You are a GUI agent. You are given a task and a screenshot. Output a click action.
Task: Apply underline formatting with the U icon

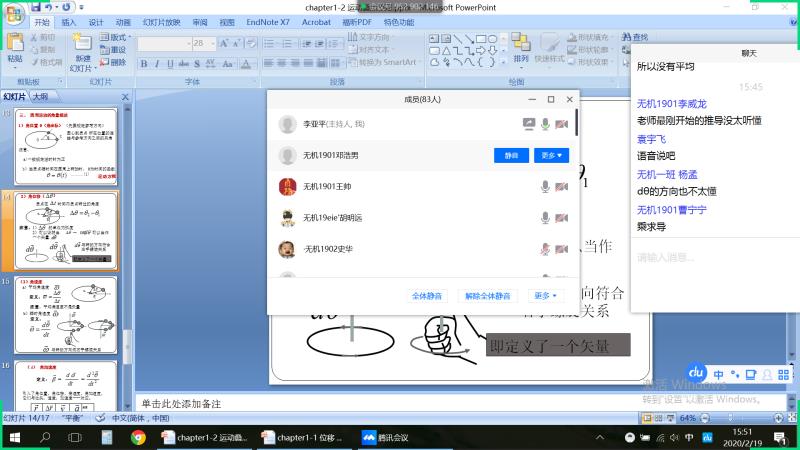coord(170,64)
